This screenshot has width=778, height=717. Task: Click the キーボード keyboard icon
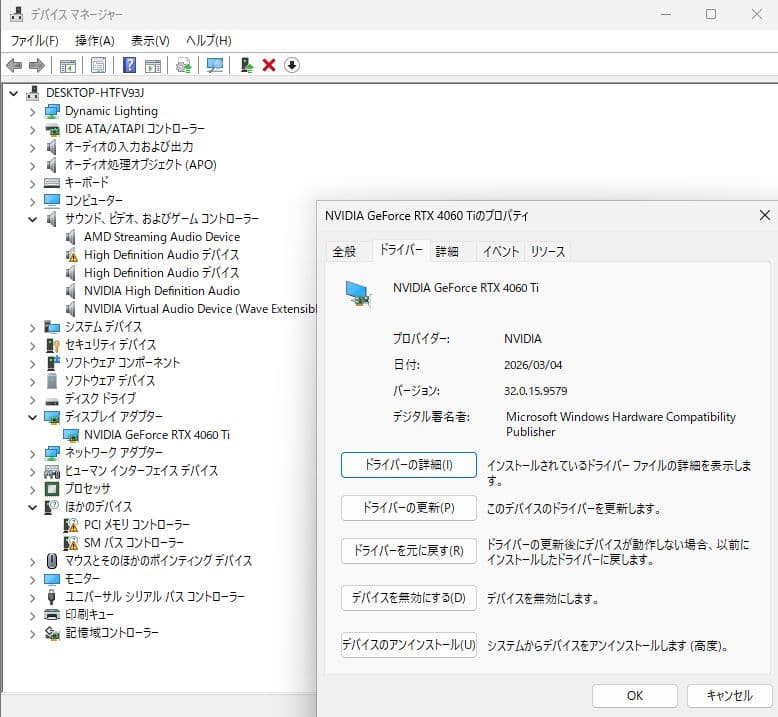[x=52, y=183]
